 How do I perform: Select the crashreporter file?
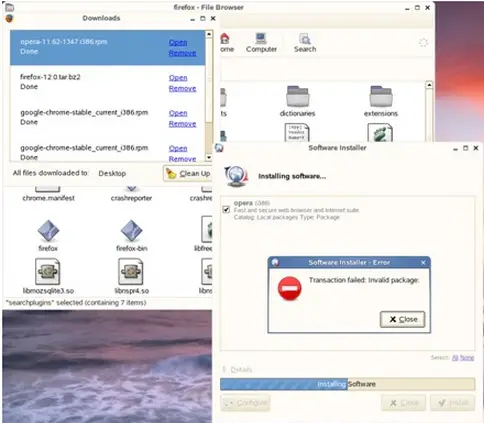[x=131, y=194]
